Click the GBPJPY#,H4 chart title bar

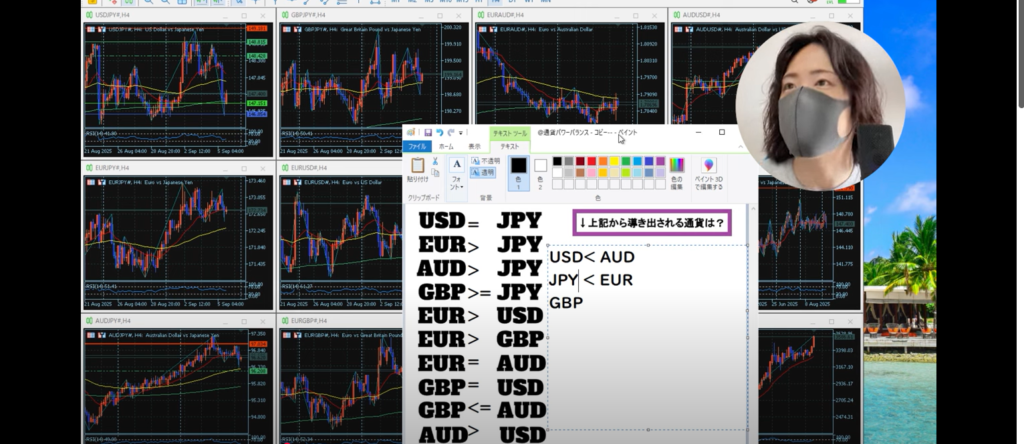(x=374, y=15)
